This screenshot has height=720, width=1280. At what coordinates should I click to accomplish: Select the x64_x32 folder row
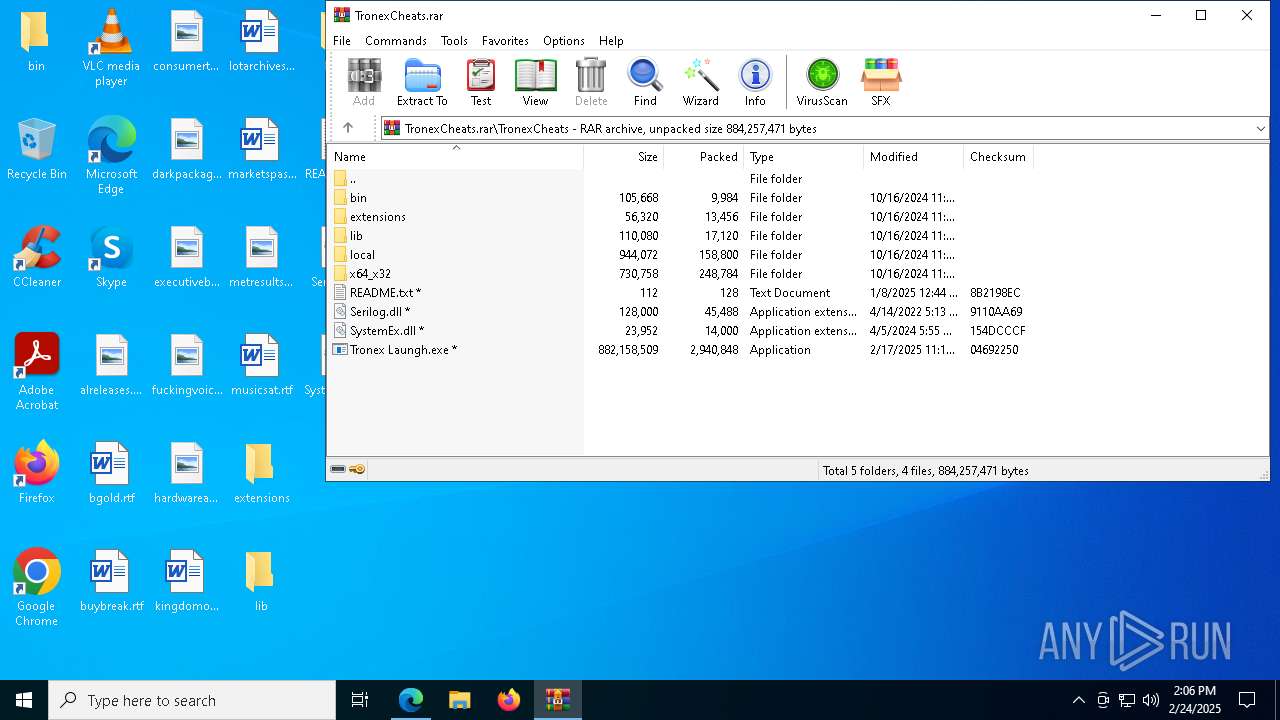click(x=680, y=274)
